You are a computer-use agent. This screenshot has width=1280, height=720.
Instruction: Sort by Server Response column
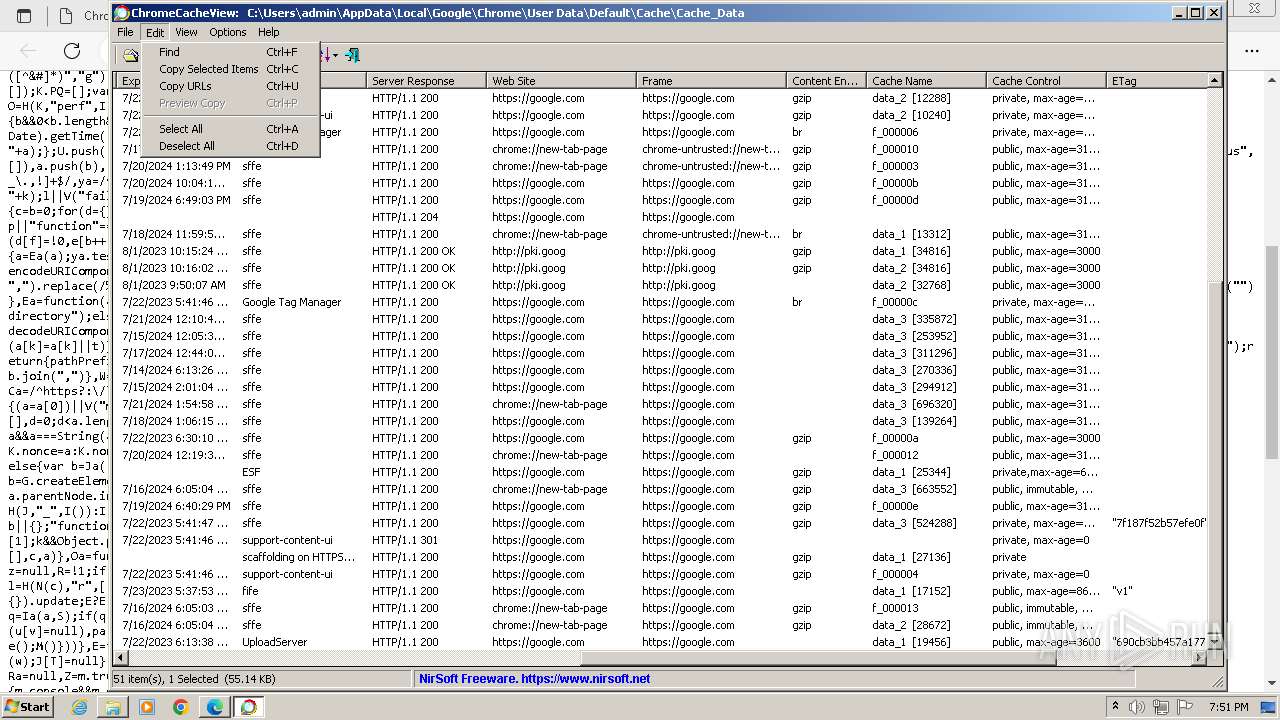(426, 81)
